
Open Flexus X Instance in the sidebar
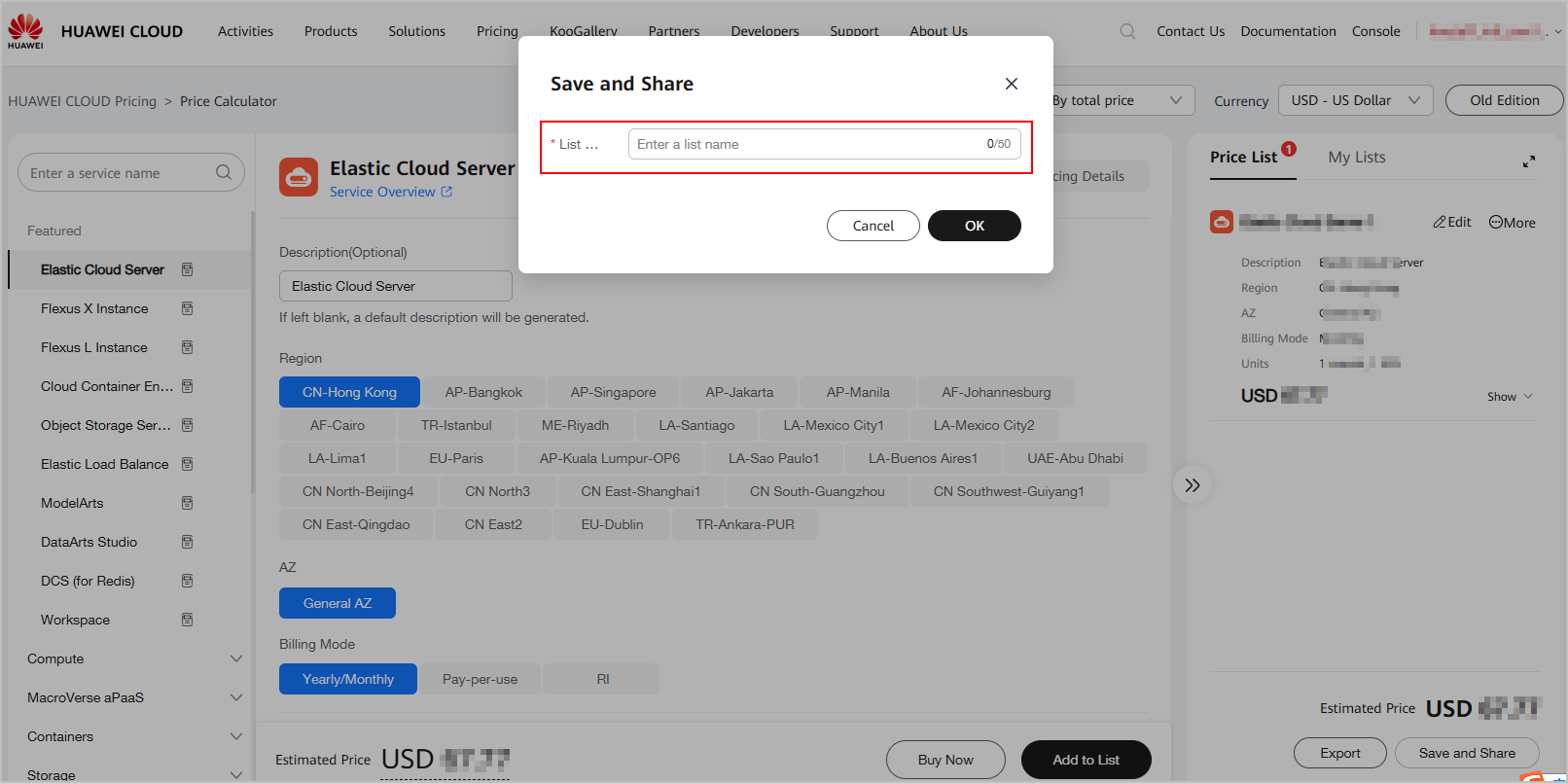94,308
